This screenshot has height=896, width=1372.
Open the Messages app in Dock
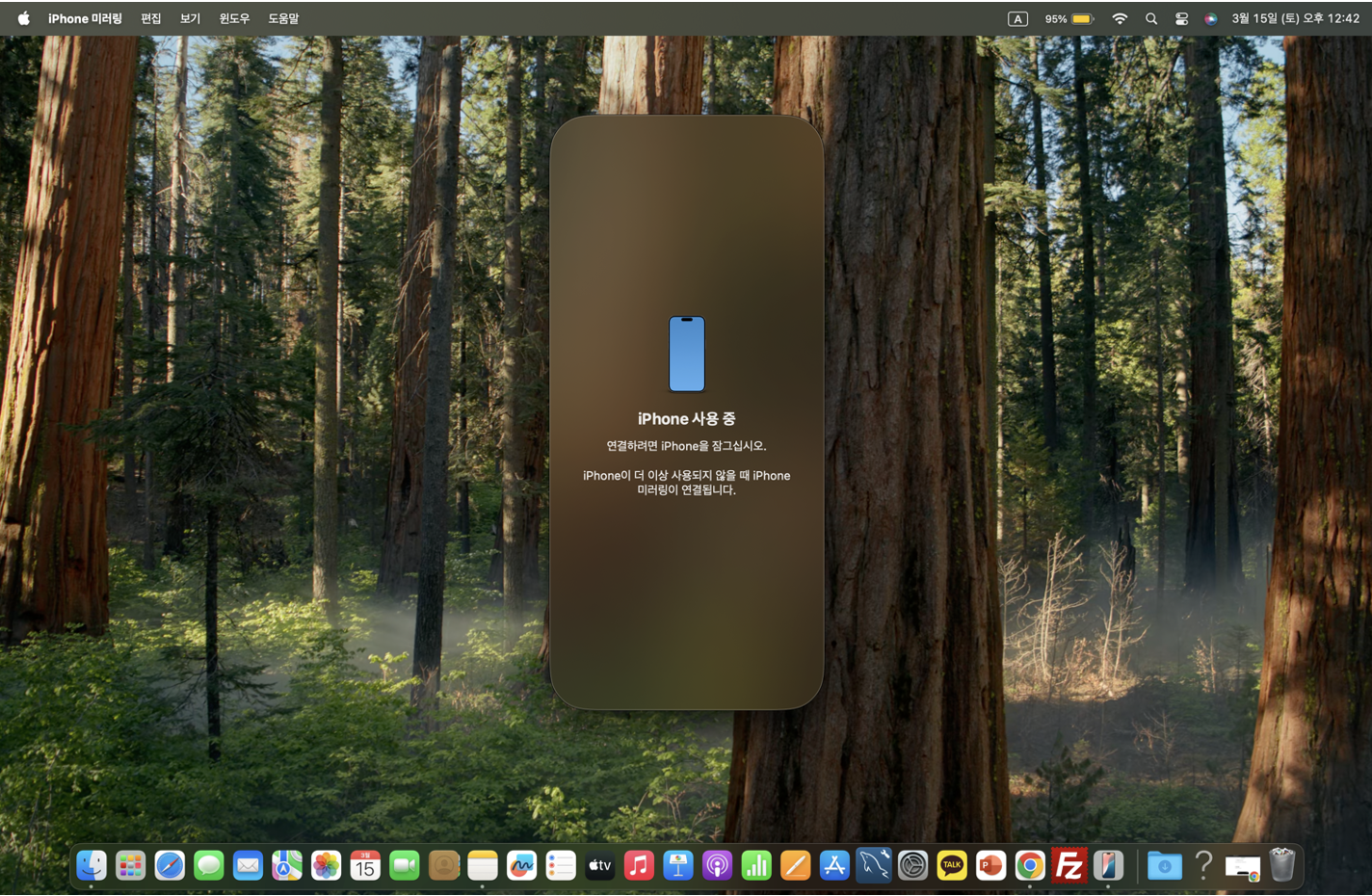coord(209,865)
